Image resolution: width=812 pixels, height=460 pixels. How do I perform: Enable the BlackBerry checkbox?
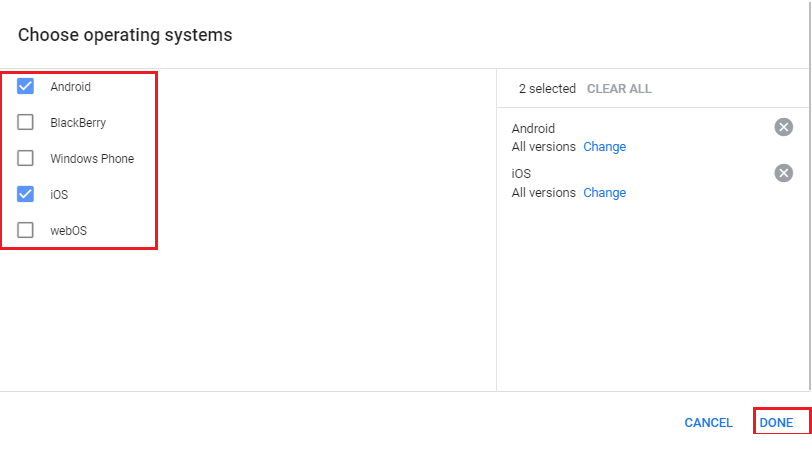25,122
